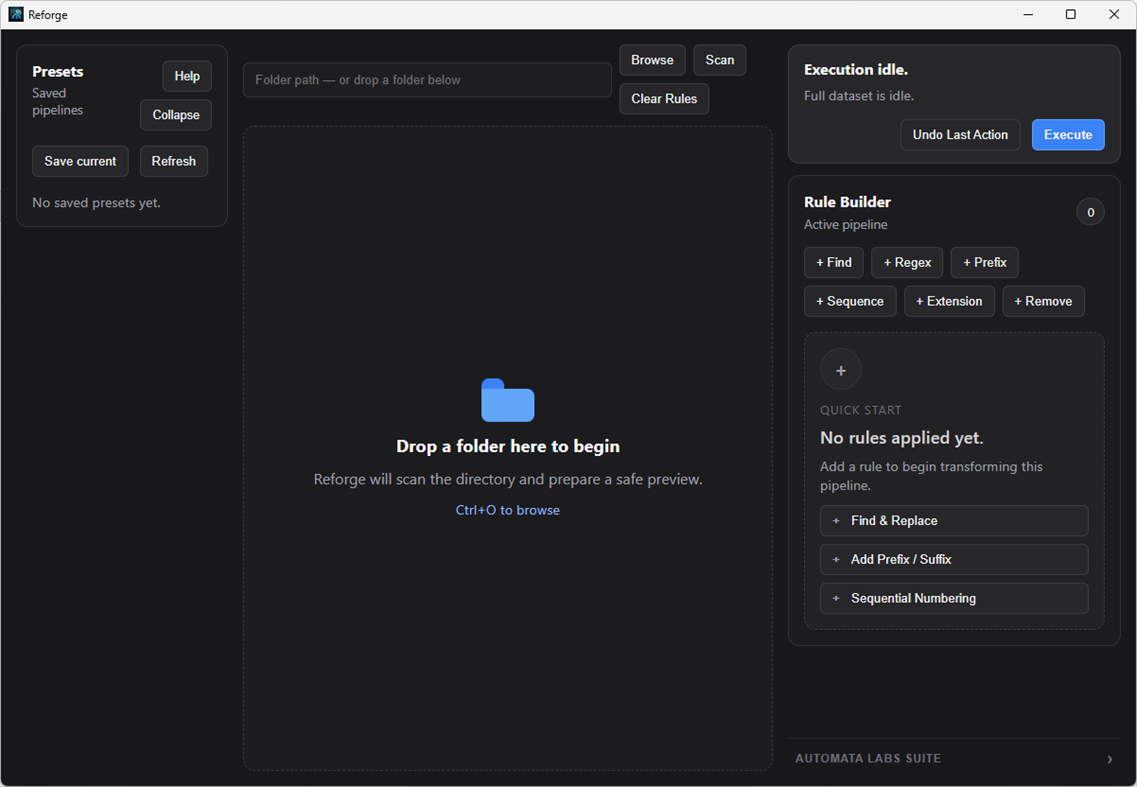Undo the last action
1137x787 pixels.
tap(960, 134)
